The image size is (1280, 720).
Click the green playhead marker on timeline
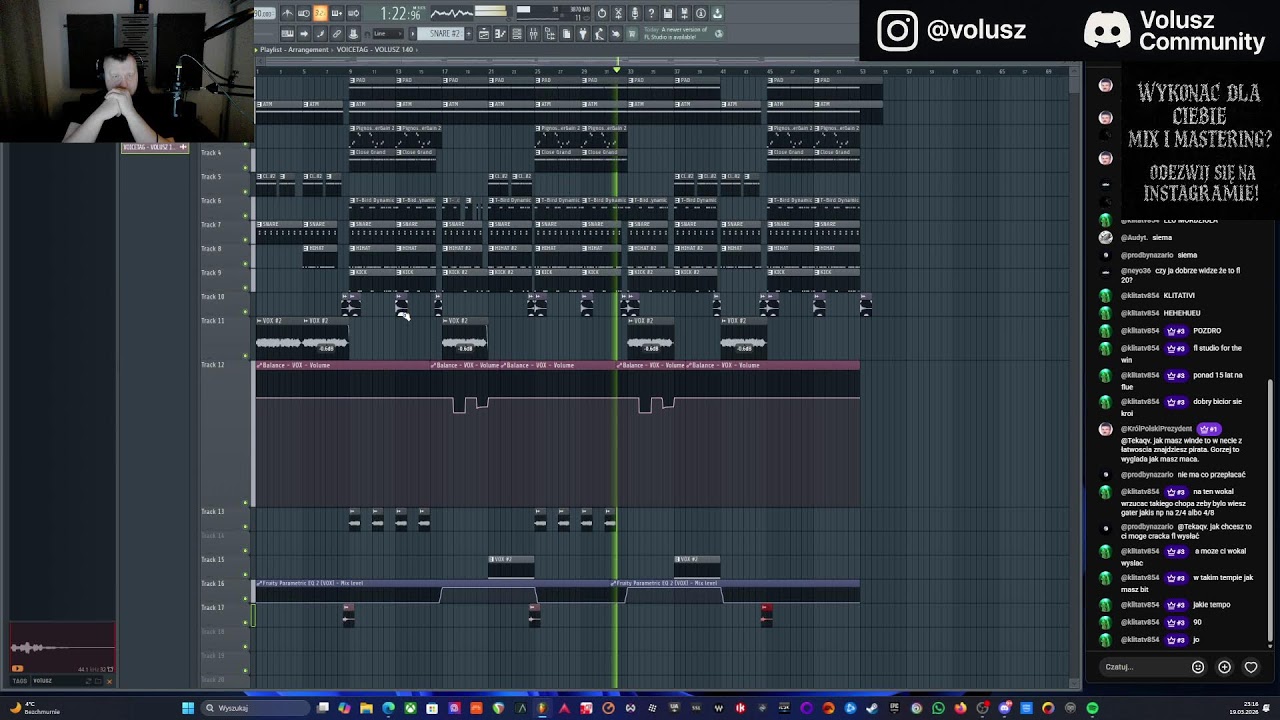point(617,69)
